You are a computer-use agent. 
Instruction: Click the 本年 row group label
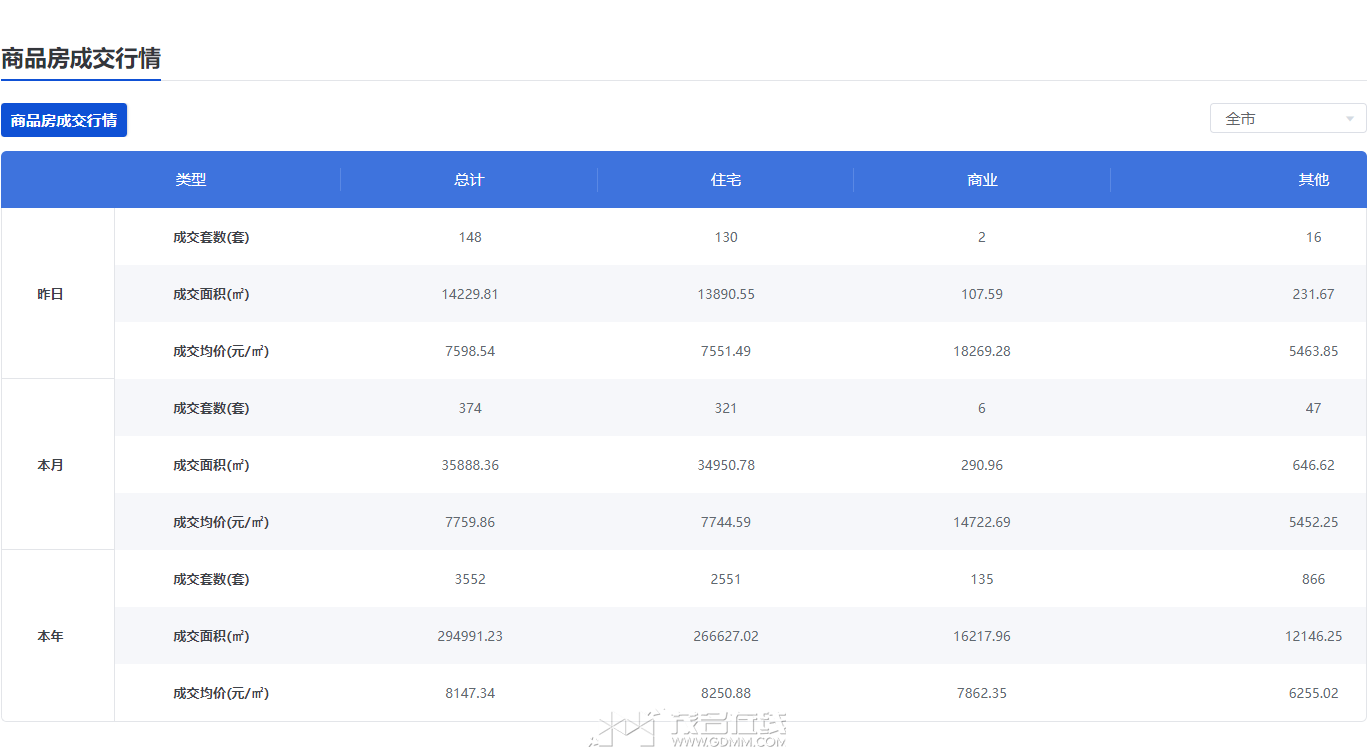(50, 636)
